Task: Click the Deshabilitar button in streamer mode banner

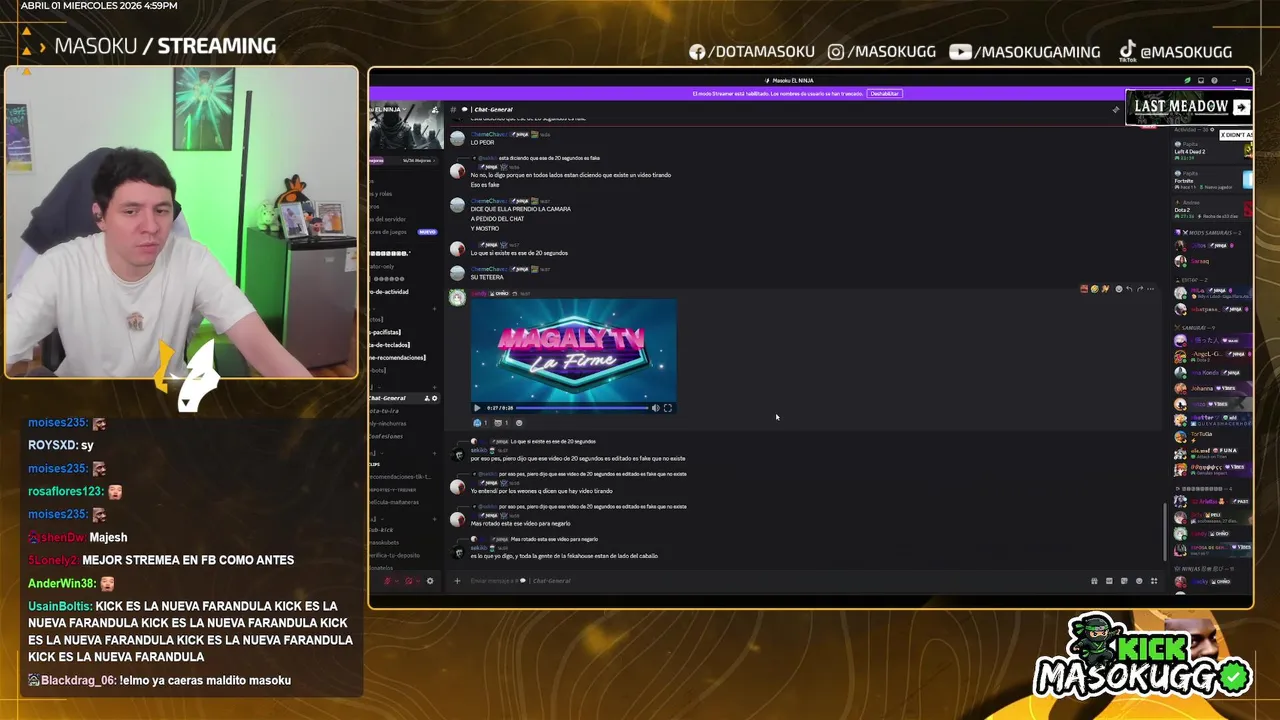Action: click(x=884, y=93)
